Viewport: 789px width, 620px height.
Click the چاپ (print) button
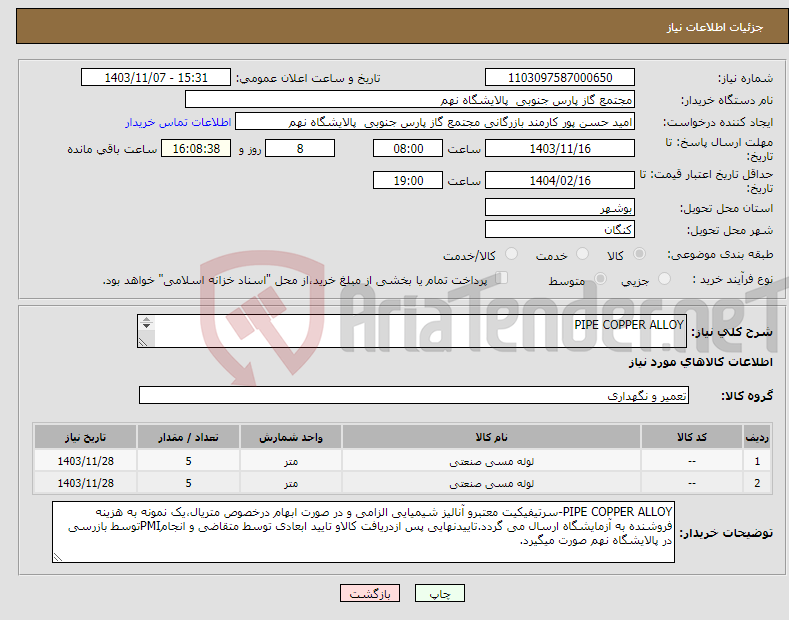439,594
